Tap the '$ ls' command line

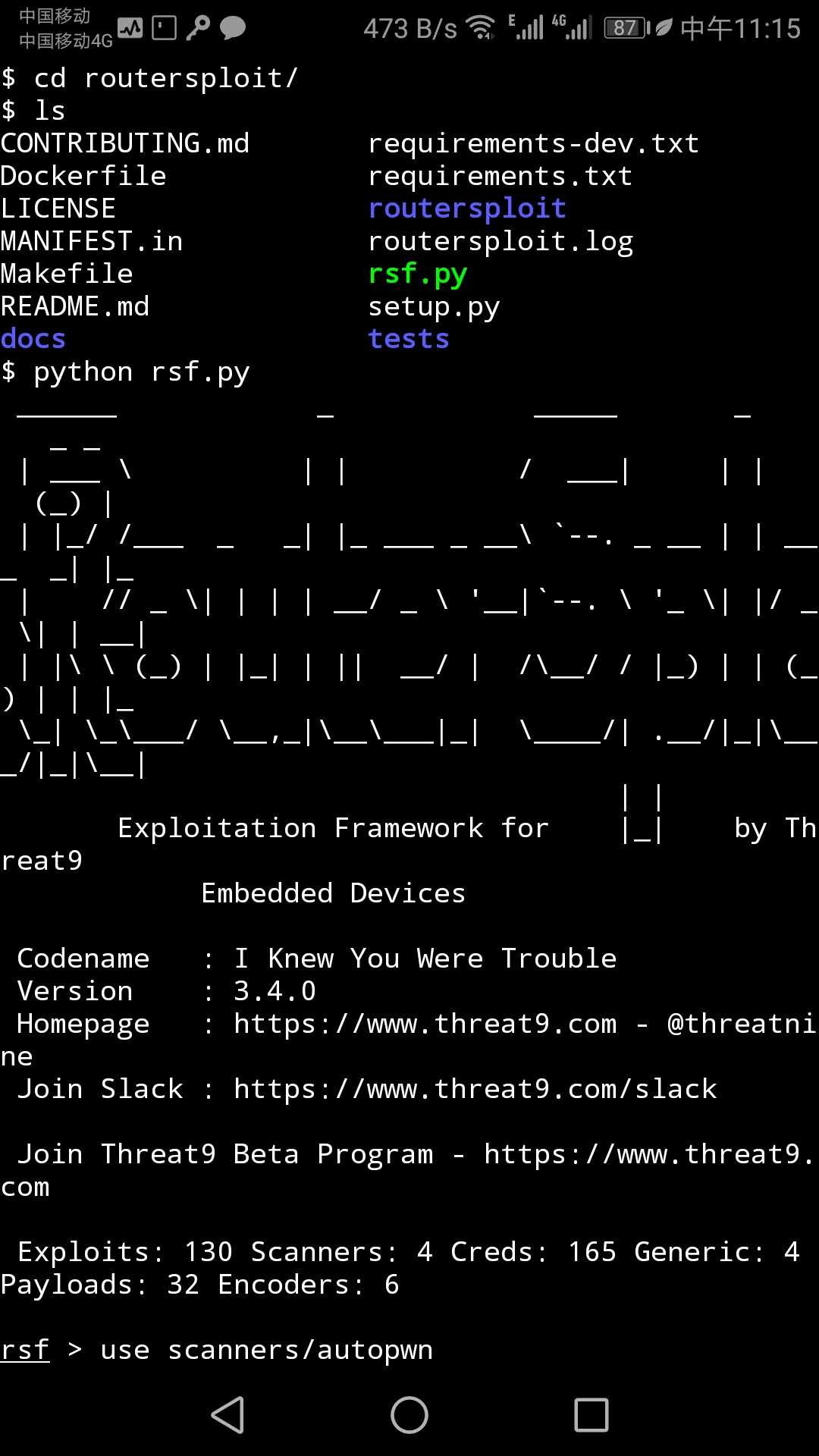[x=33, y=111]
